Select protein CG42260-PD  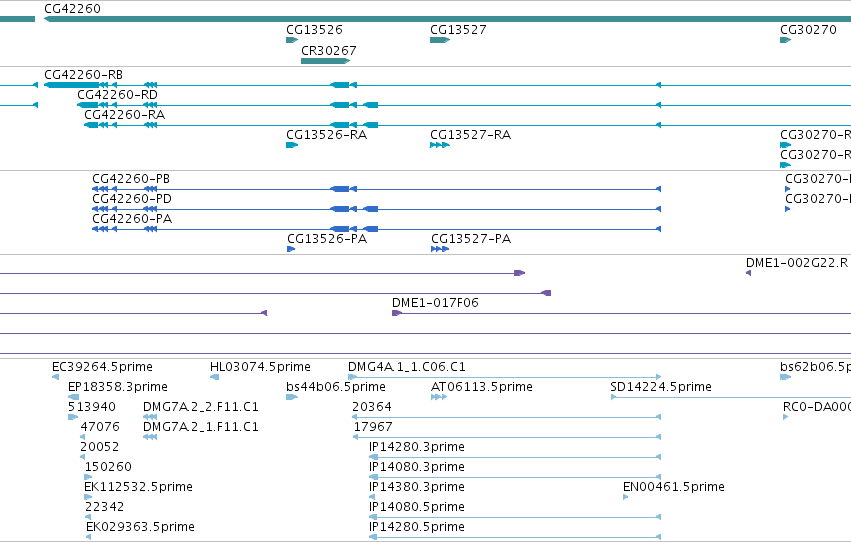(132, 199)
